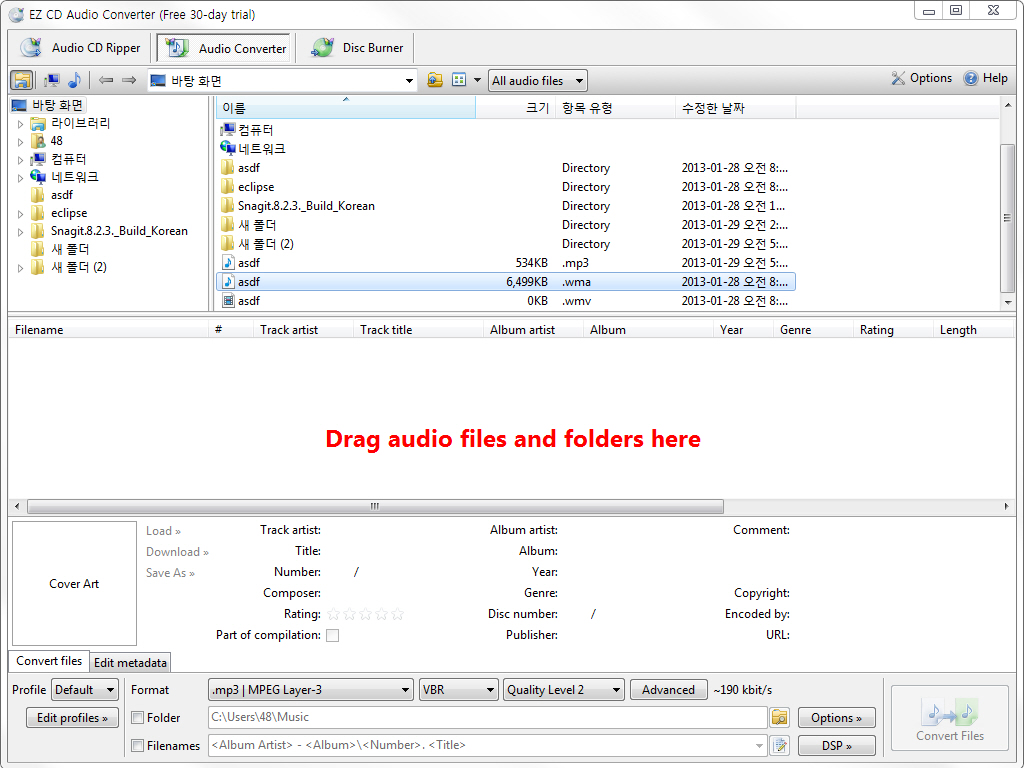
Task: Go forward with the right arrow
Action: [129, 80]
